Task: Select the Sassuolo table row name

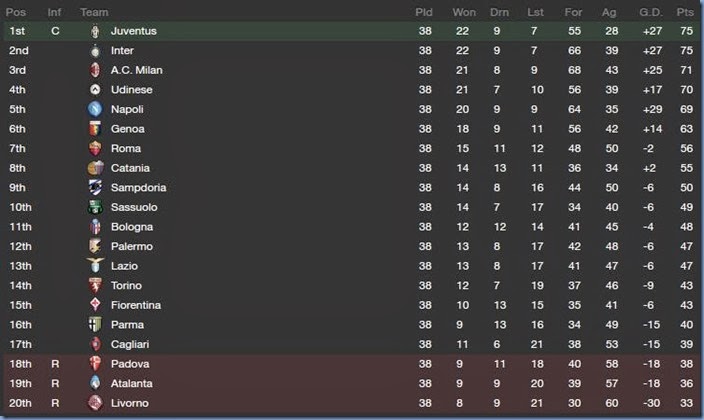Action: pyautogui.click(x=136, y=207)
